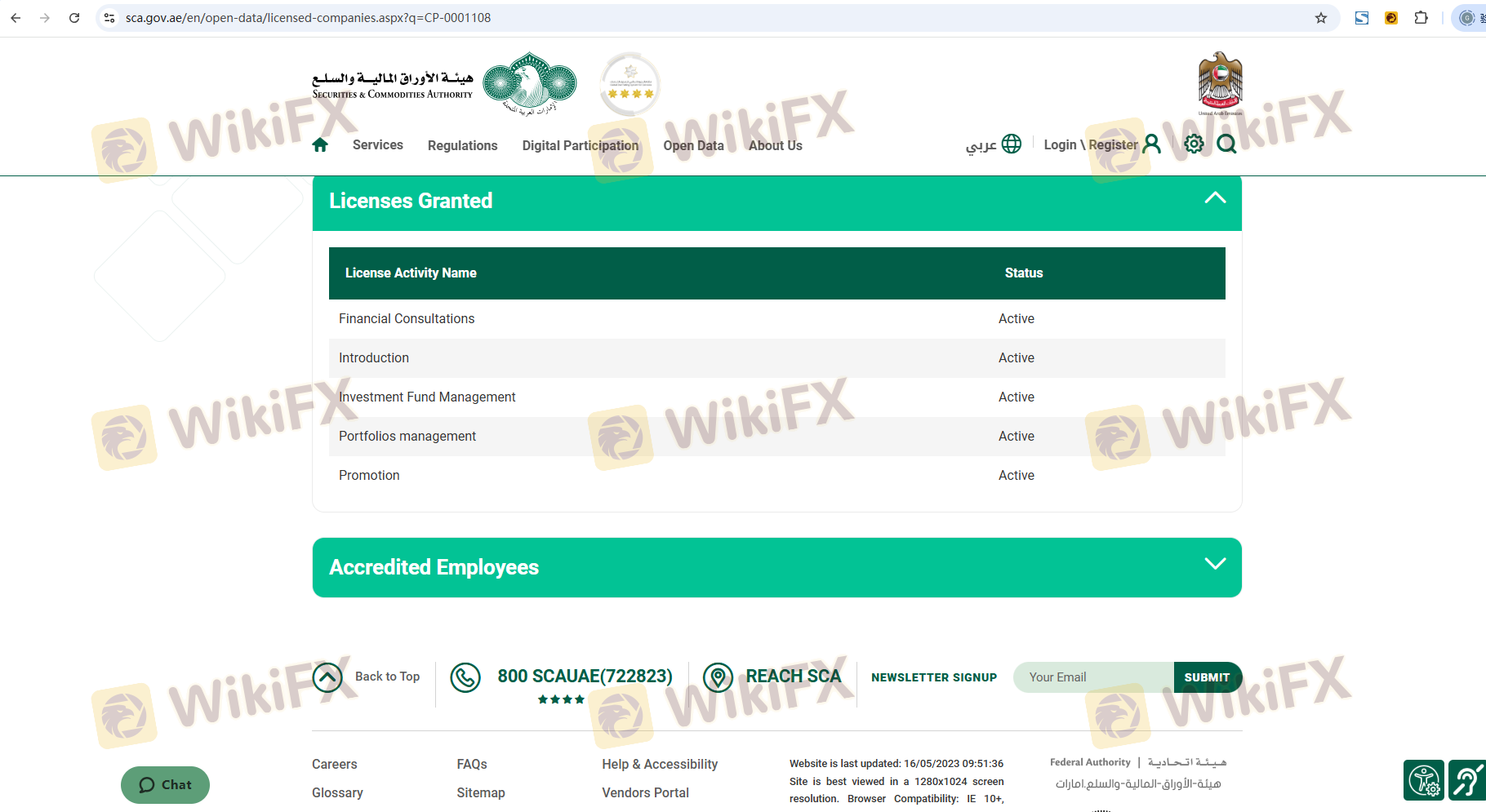The height and width of the screenshot is (812, 1486).
Task: Click the user profile icon beside Register
Action: (1151, 144)
